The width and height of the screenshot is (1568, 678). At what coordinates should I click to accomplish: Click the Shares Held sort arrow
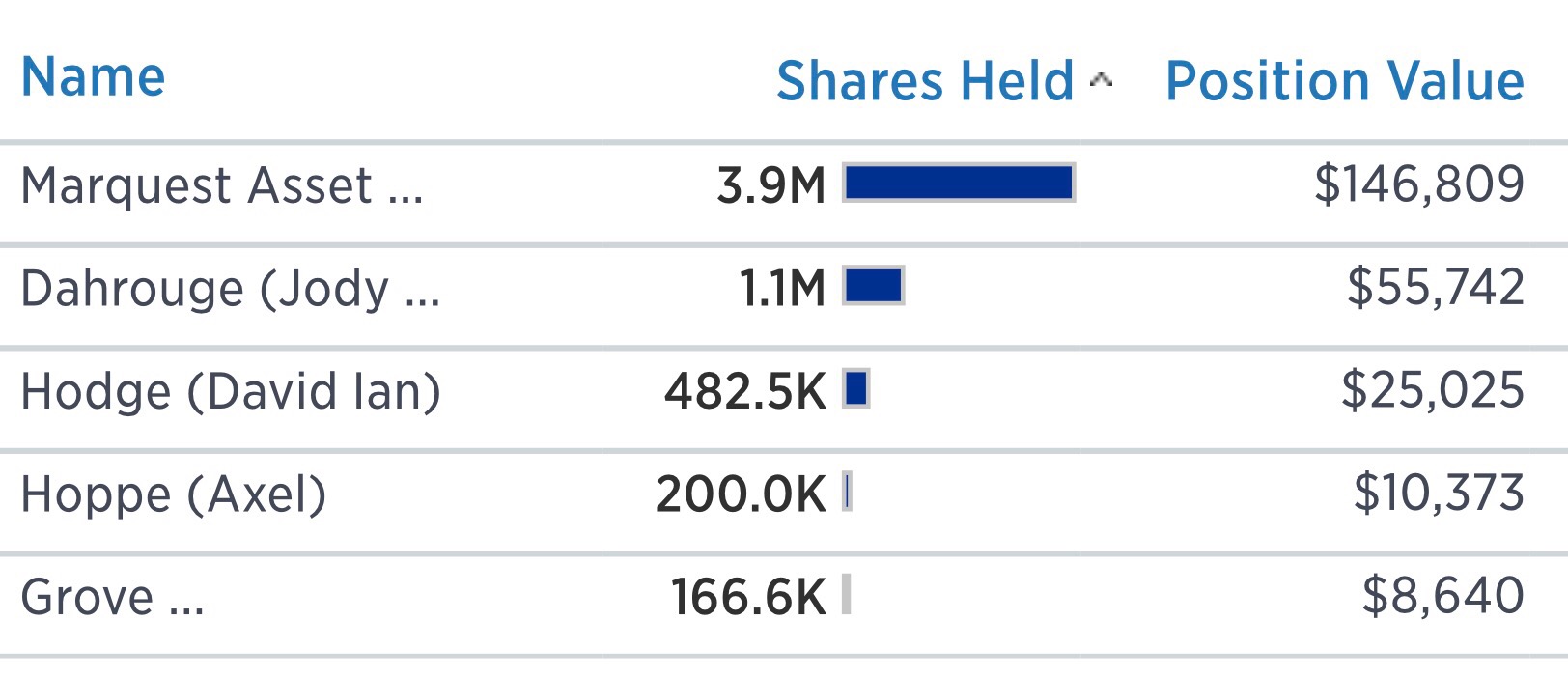point(1101,81)
